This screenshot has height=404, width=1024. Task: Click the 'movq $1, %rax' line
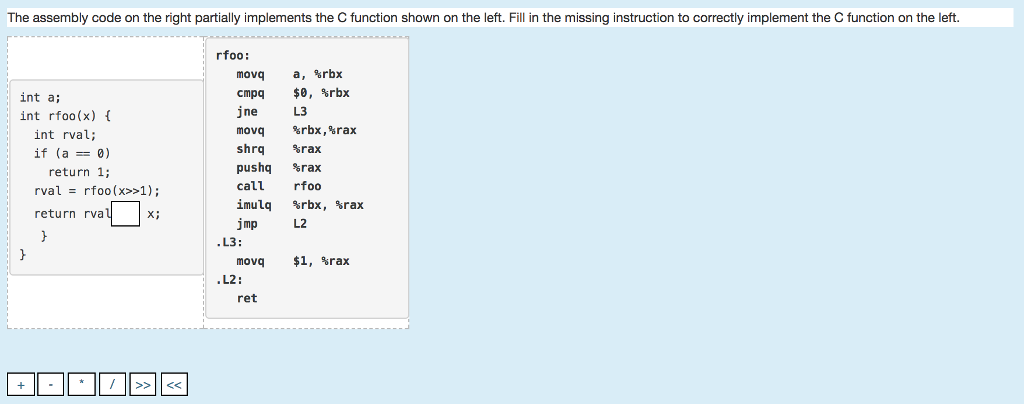[292, 261]
